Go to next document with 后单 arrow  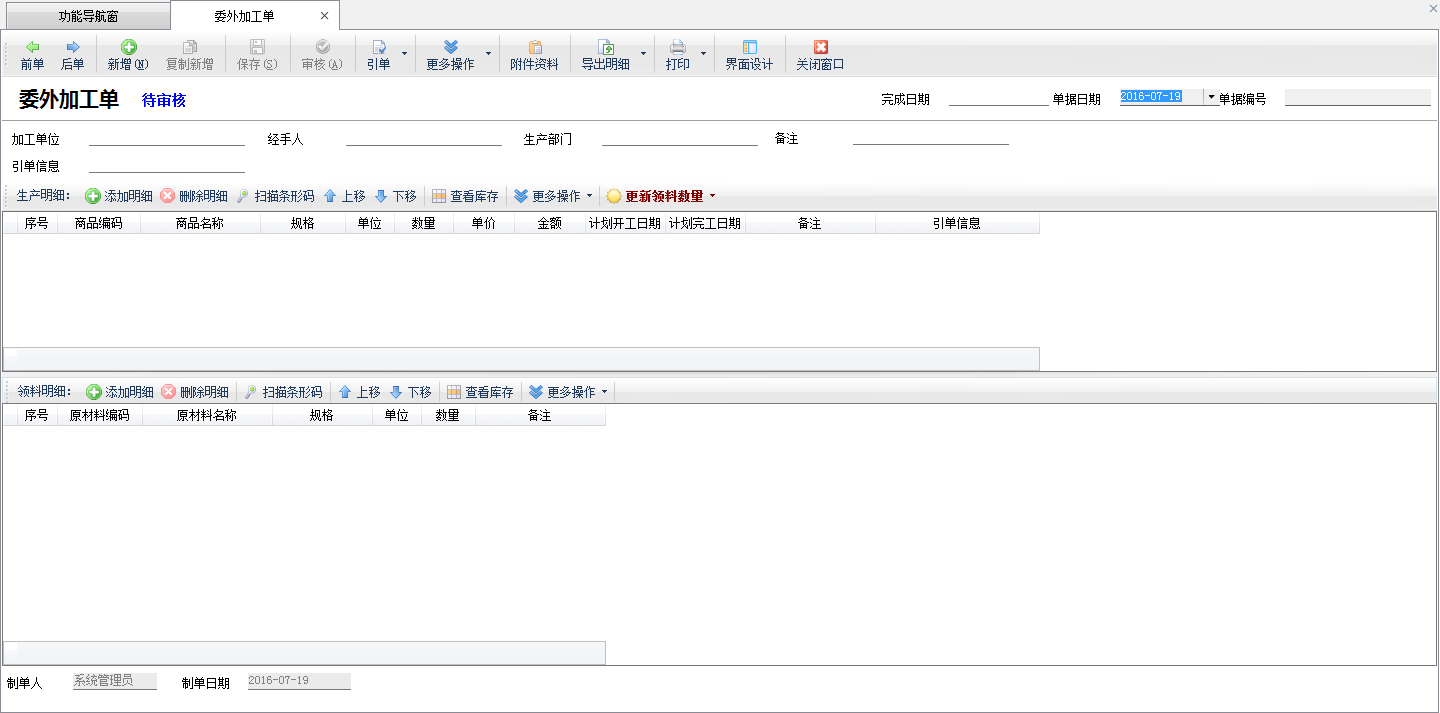click(72, 54)
